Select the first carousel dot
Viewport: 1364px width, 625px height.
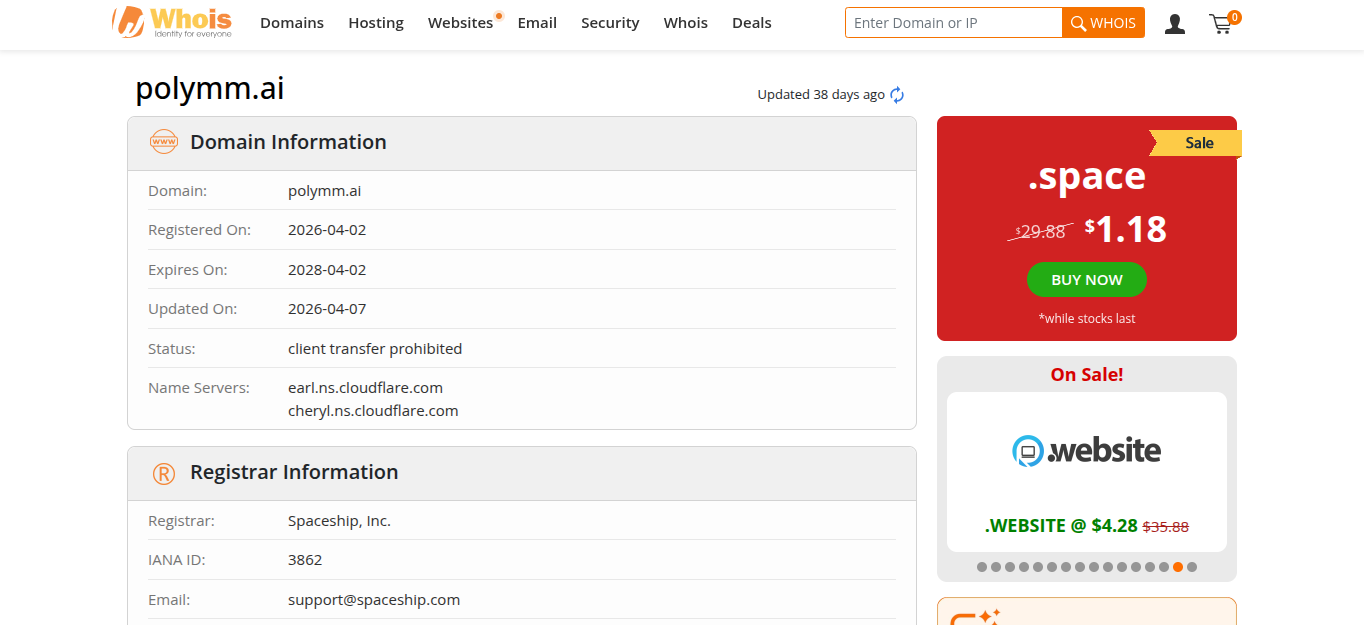982,567
